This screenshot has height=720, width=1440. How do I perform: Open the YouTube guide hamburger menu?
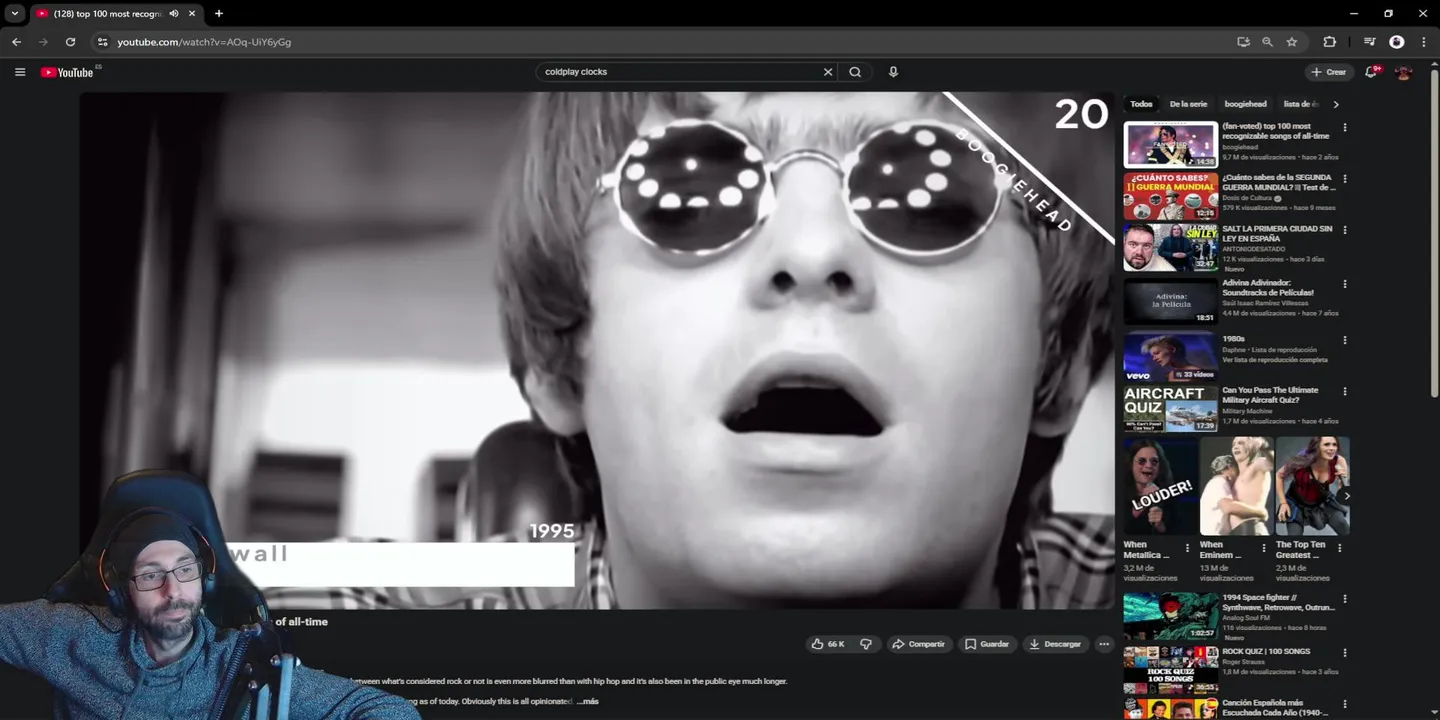click(x=20, y=72)
